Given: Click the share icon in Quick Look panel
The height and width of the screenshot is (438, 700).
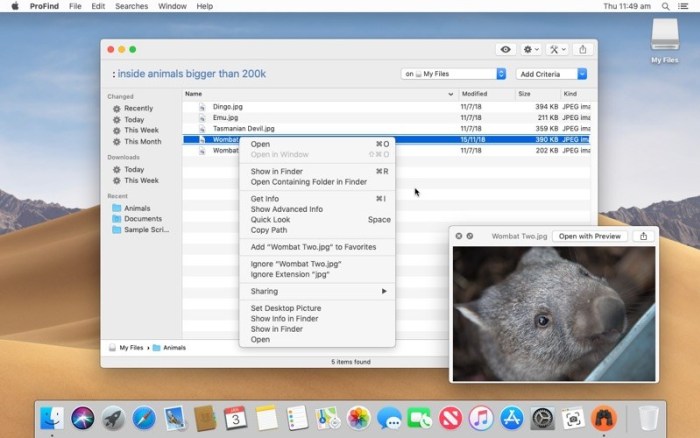Looking at the screenshot, I should (x=643, y=236).
